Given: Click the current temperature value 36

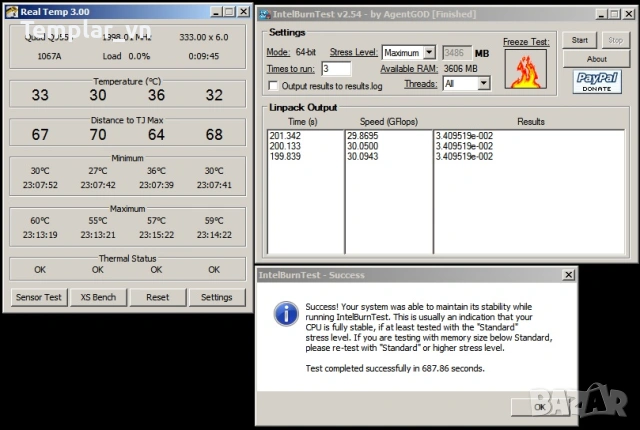Looking at the screenshot, I should coord(156,95).
